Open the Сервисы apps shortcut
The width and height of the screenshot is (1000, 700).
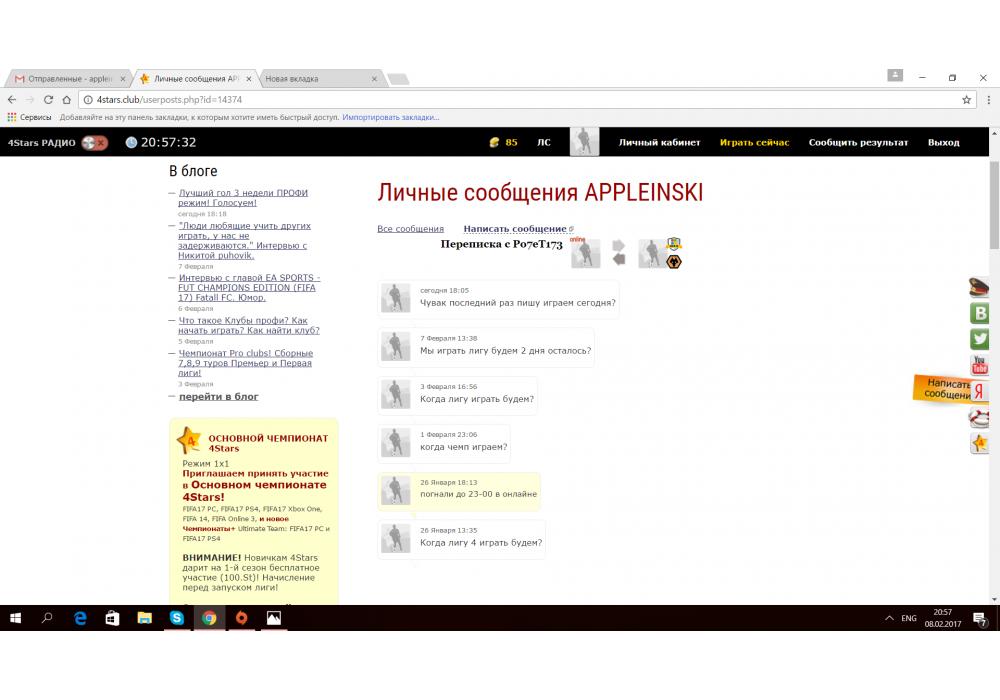click(x=29, y=117)
